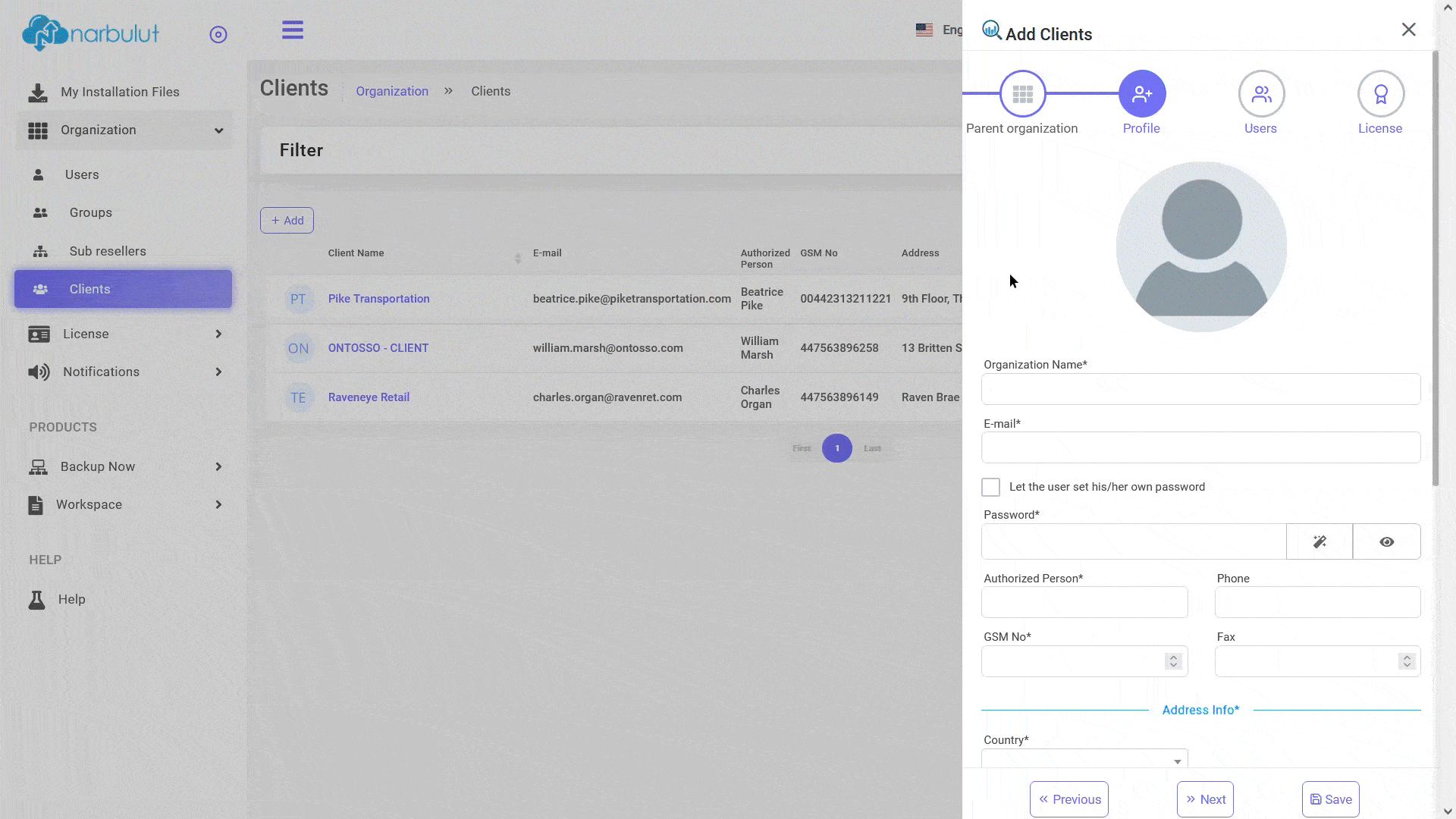This screenshot has width=1456, height=819.
Task: Click the Previous button
Action: pyautogui.click(x=1069, y=799)
